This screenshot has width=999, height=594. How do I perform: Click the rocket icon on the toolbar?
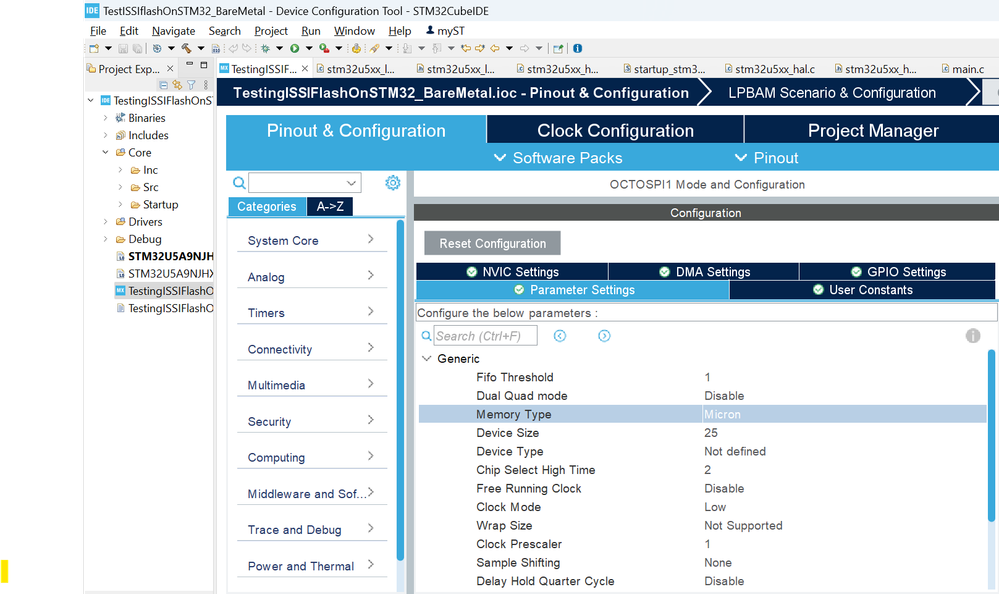coord(375,48)
